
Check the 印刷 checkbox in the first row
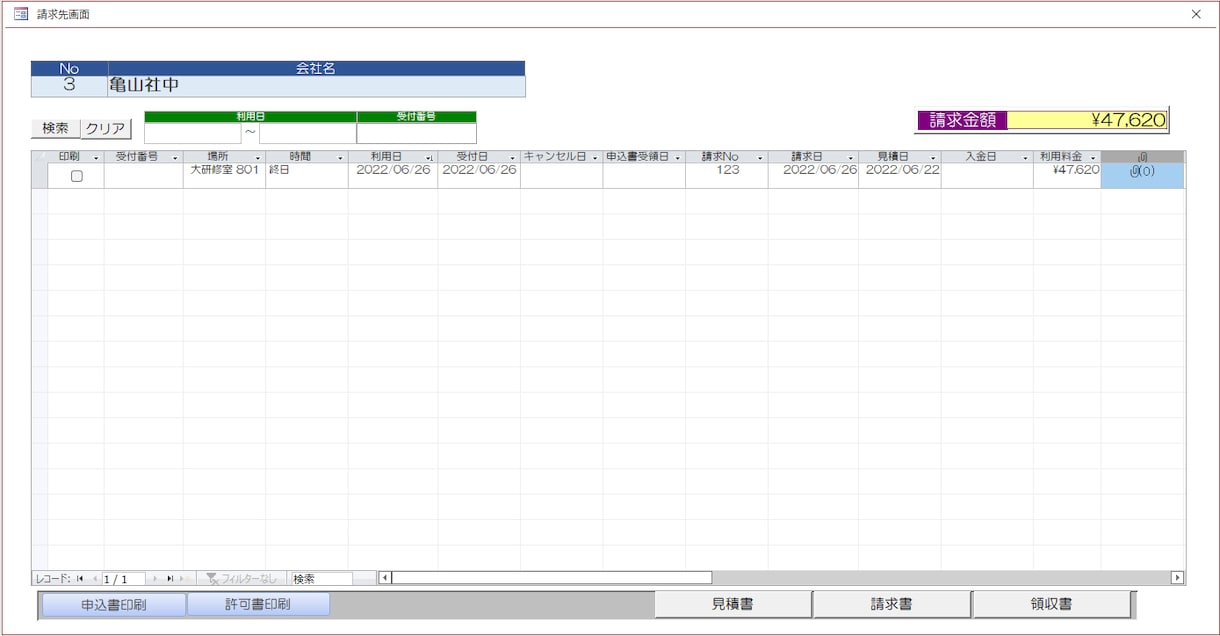76,176
